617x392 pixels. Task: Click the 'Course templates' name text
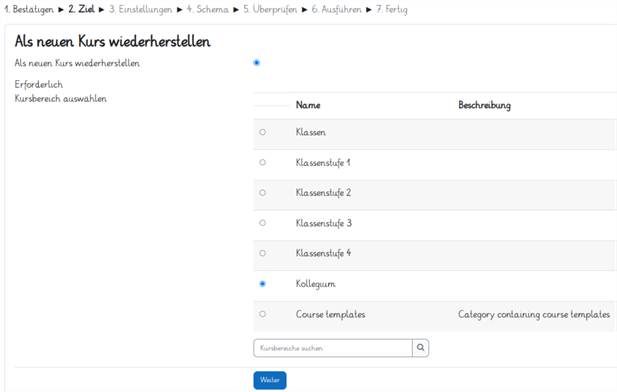tap(331, 314)
